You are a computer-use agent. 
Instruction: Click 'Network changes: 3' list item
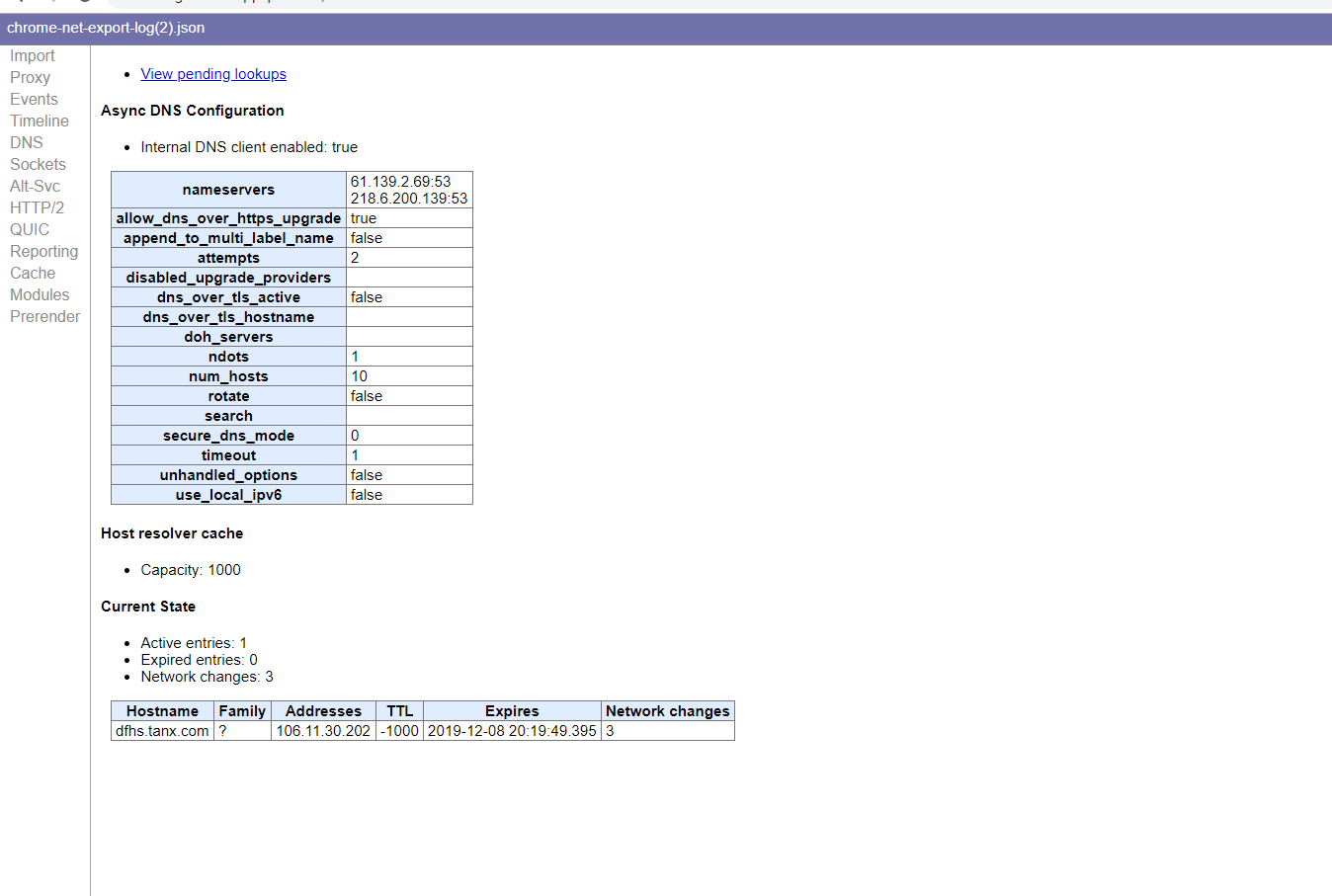[x=207, y=677]
